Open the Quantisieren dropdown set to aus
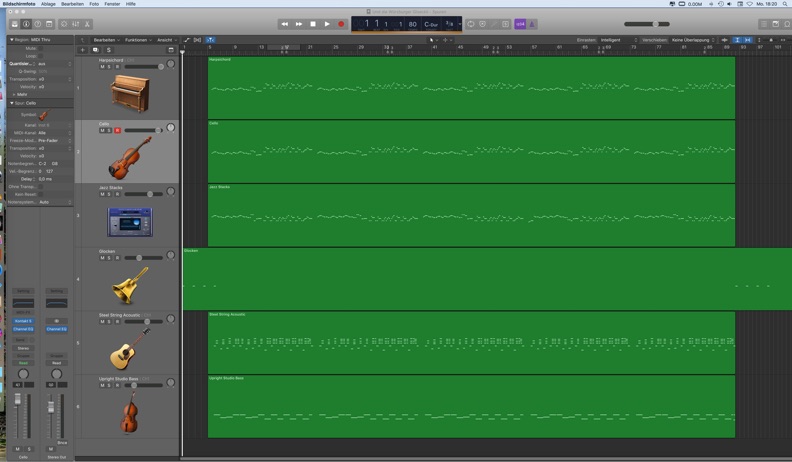The width and height of the screenshot is (792, 462). (x=55, y=64)
